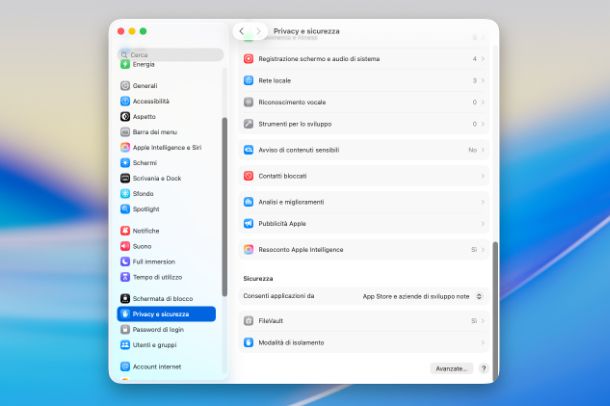Click the Accessibilità sidebar icon
610x406 pixels.
coord(125,101)
